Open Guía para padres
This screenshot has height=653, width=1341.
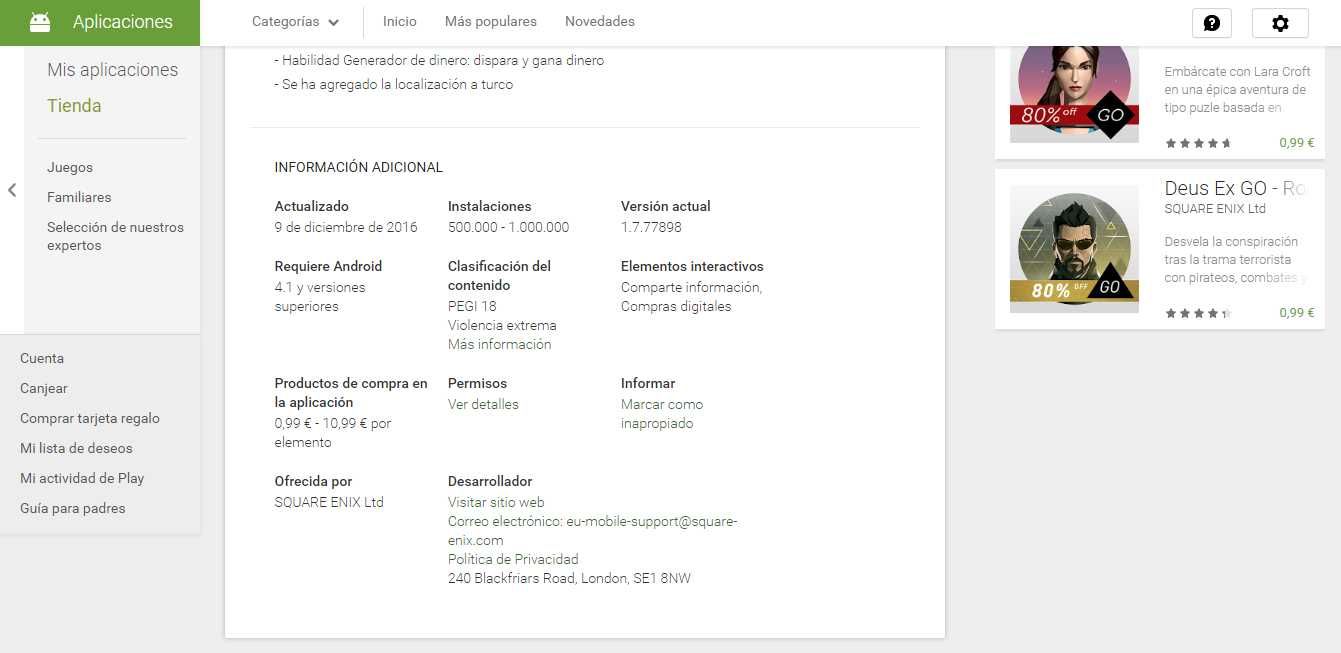click(73, 508)
